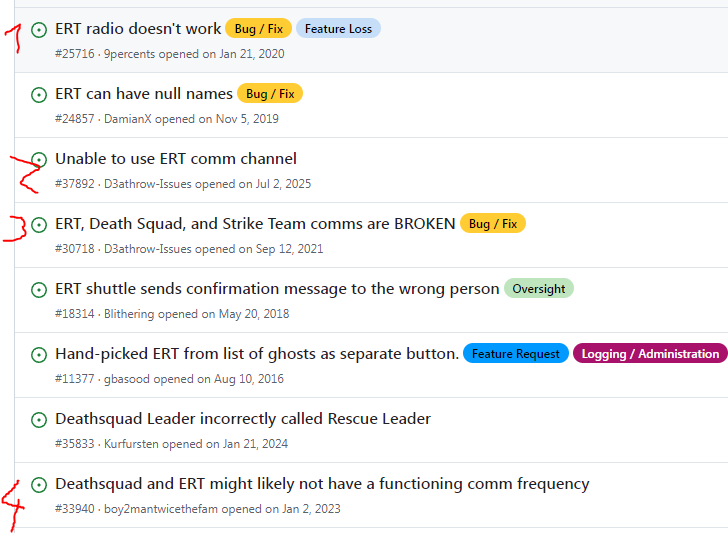Click date text "May 20, 2018"

point(254,314)
